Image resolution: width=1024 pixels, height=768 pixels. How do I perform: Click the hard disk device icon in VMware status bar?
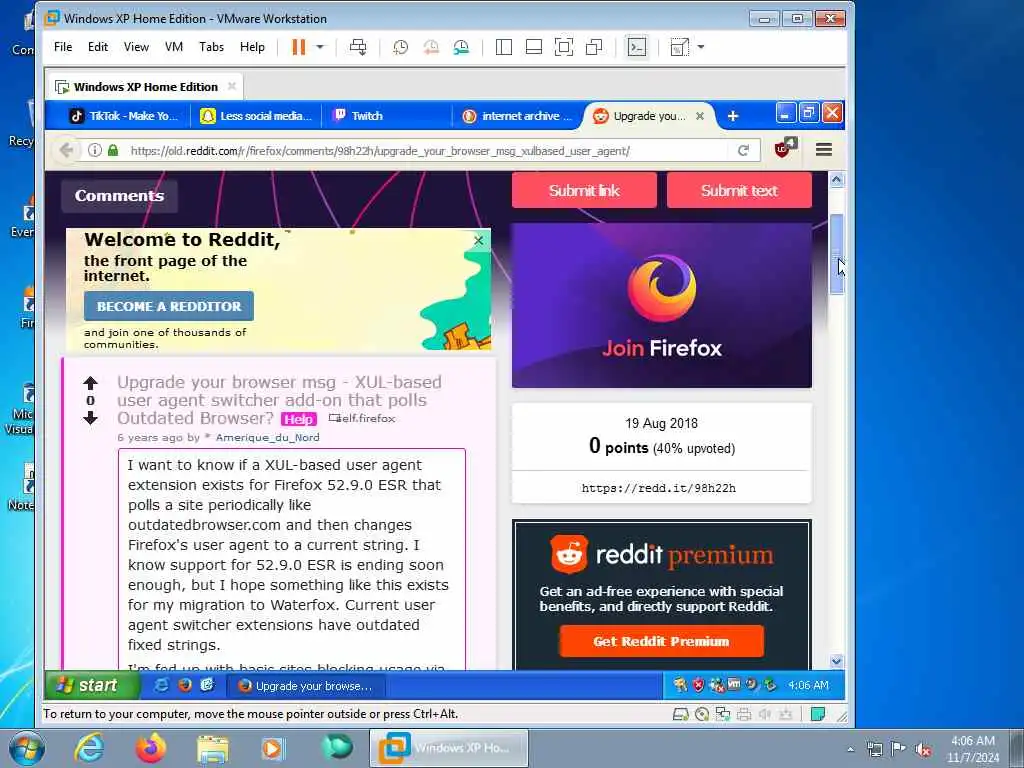(680, 714)
